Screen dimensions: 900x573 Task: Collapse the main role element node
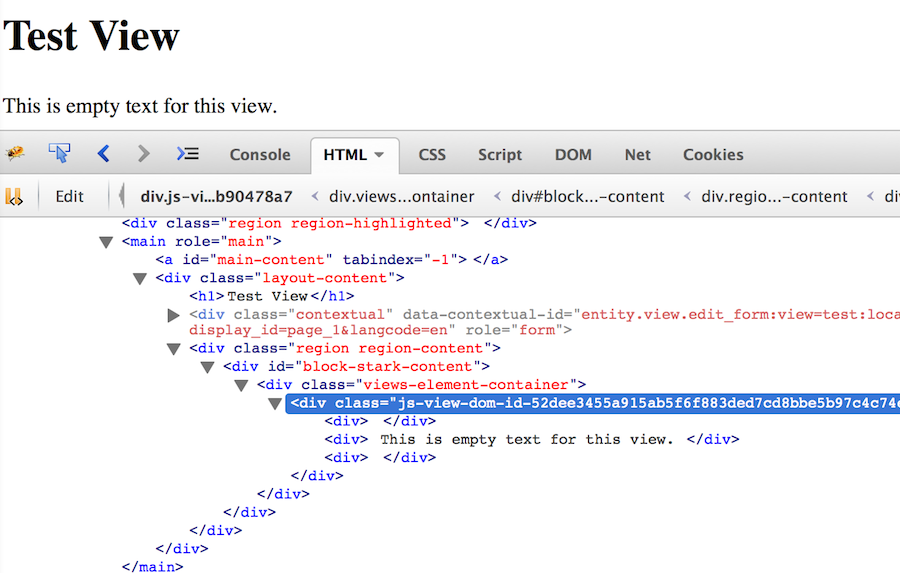[106, 242]
